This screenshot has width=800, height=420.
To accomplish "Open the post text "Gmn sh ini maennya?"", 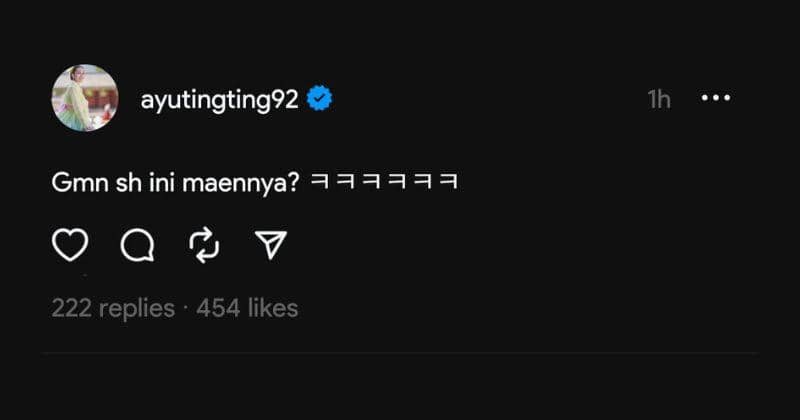I will point(176,184).
